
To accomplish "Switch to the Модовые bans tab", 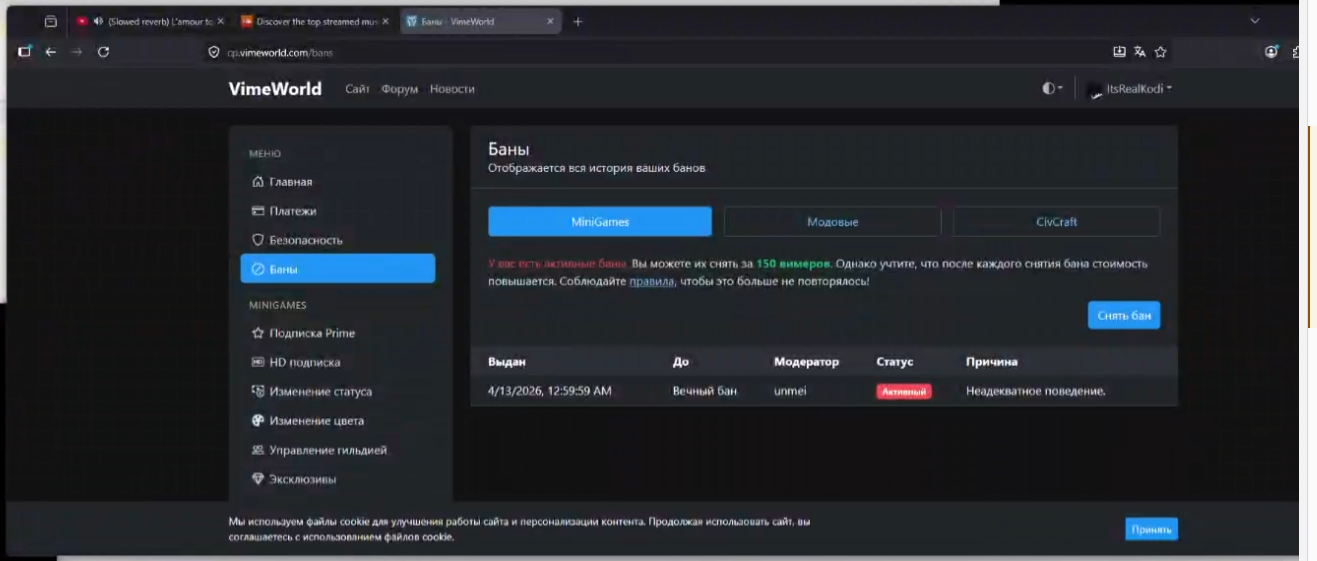I will (832, 222).
